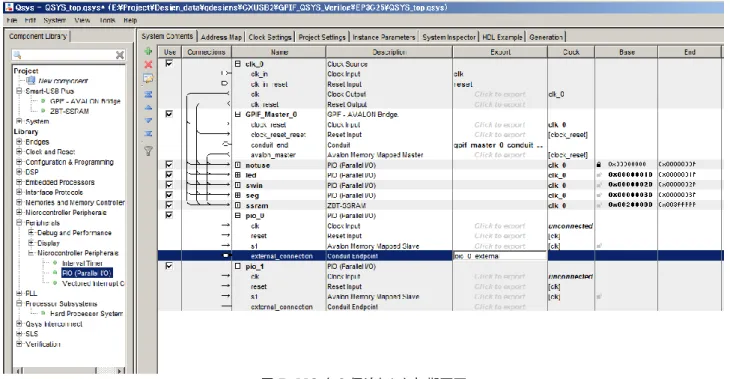This screenshot has width=730, height=379.
Task: Expand the DSP library category
Action: [x=19, y=172]
